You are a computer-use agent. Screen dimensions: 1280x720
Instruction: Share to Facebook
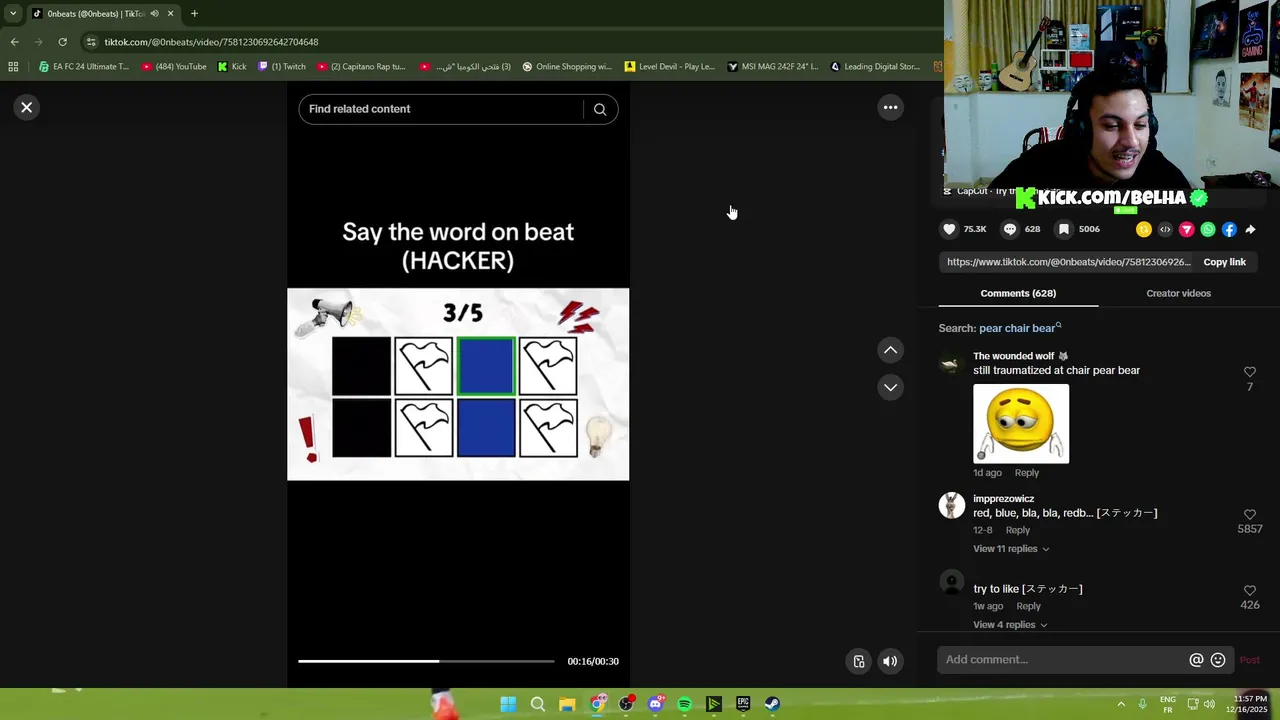point(1229,229)
